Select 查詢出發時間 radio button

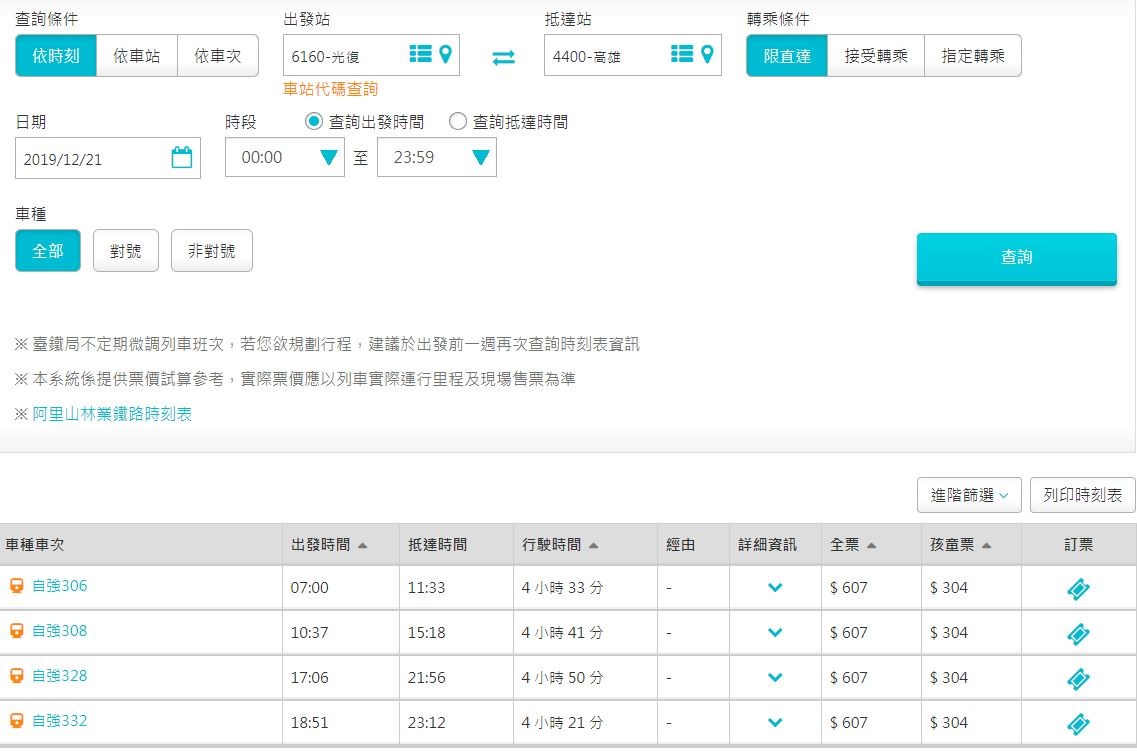click(x=313, y=122)
